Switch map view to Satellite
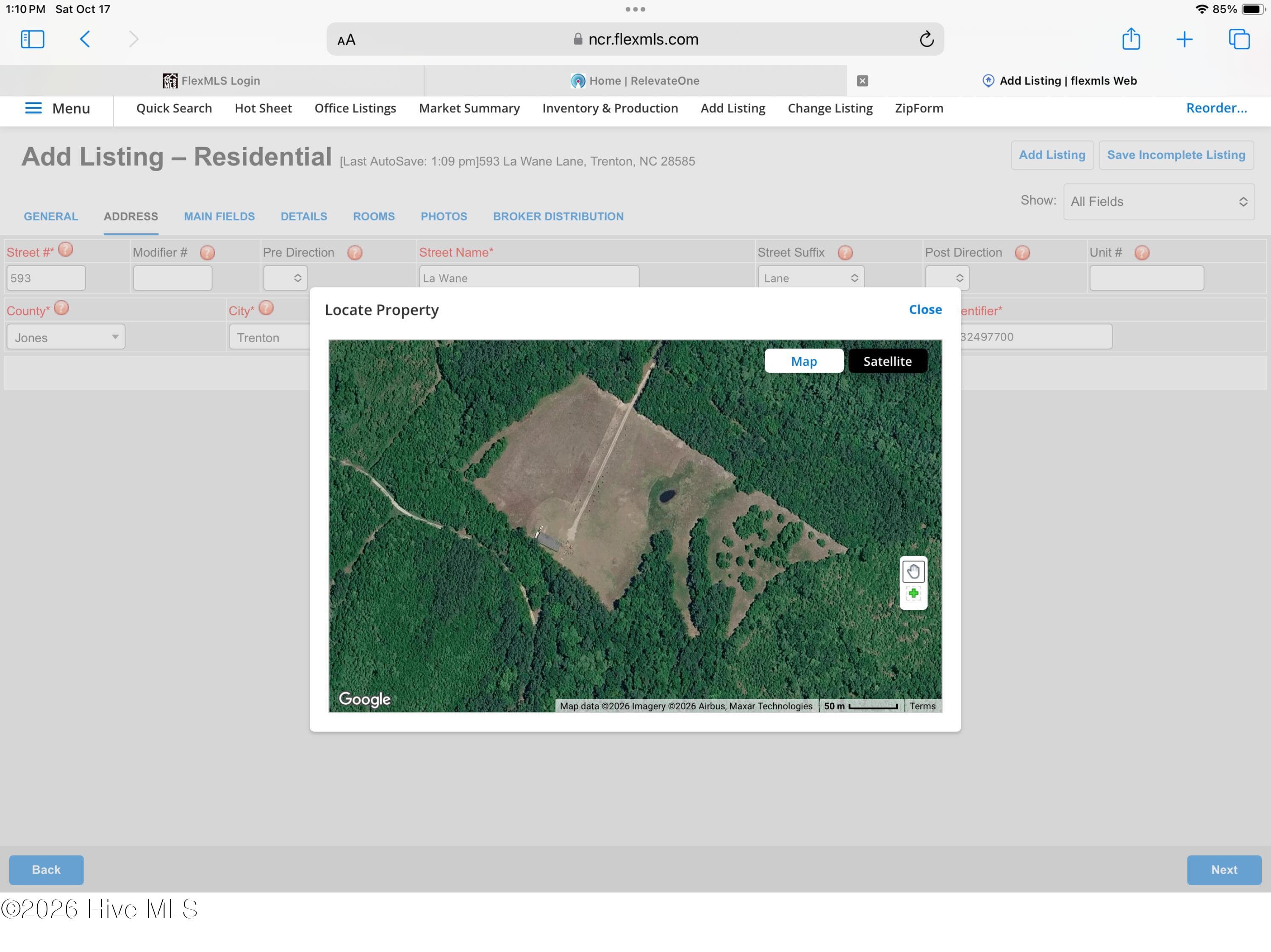Screen dimensions: 1271x952 pos(887,361)
